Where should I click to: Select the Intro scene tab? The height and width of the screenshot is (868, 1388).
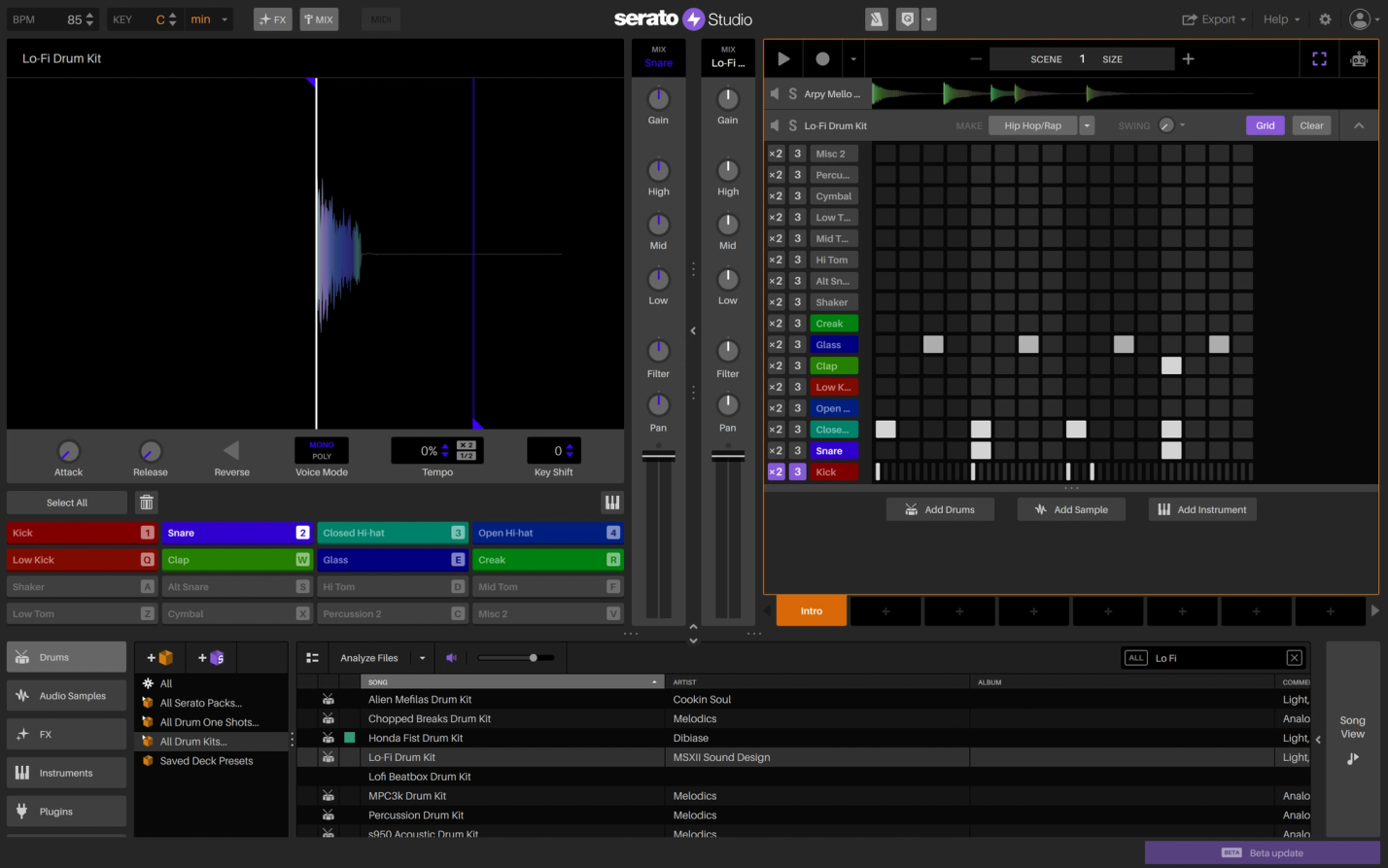tap(813, 611)
